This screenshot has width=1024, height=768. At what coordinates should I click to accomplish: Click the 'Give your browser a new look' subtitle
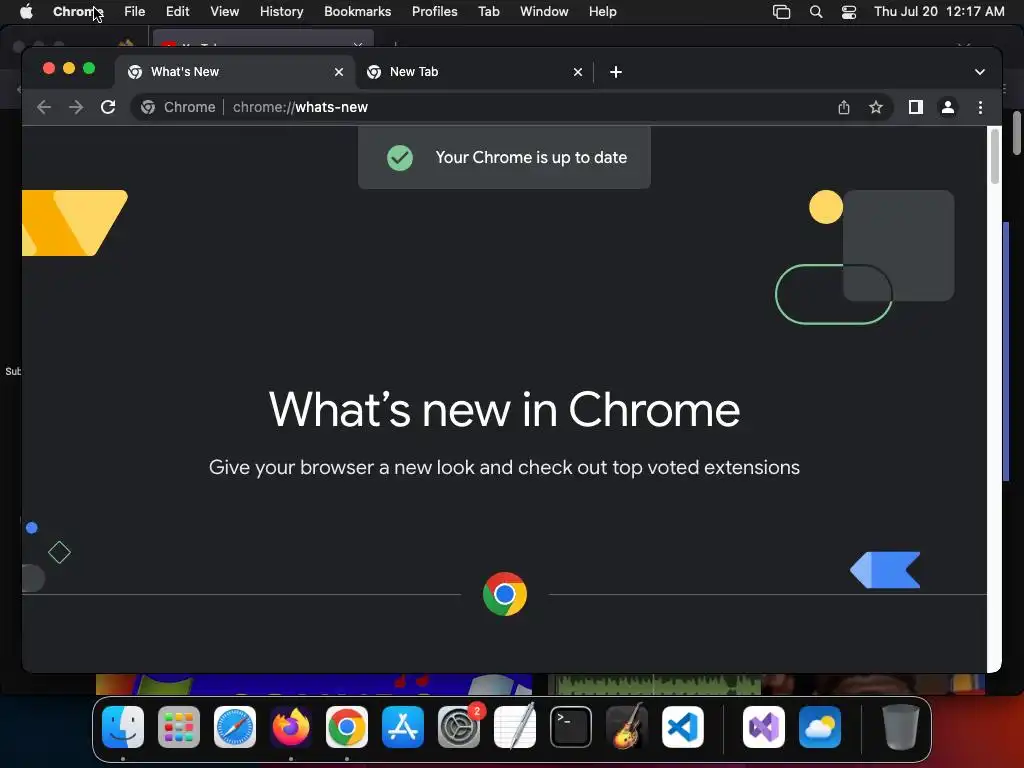pyautogui.click(x=504, y=468)
